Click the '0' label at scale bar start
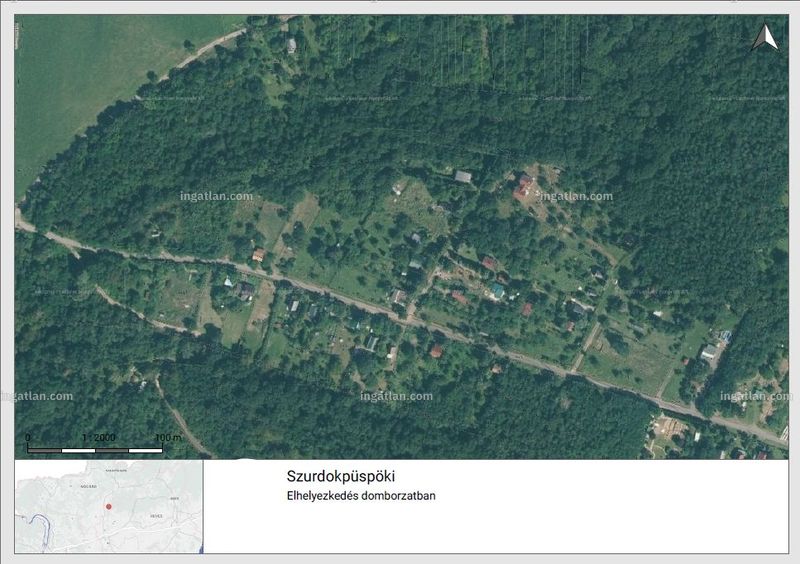 pyautogui.click(x=28, y=437)
